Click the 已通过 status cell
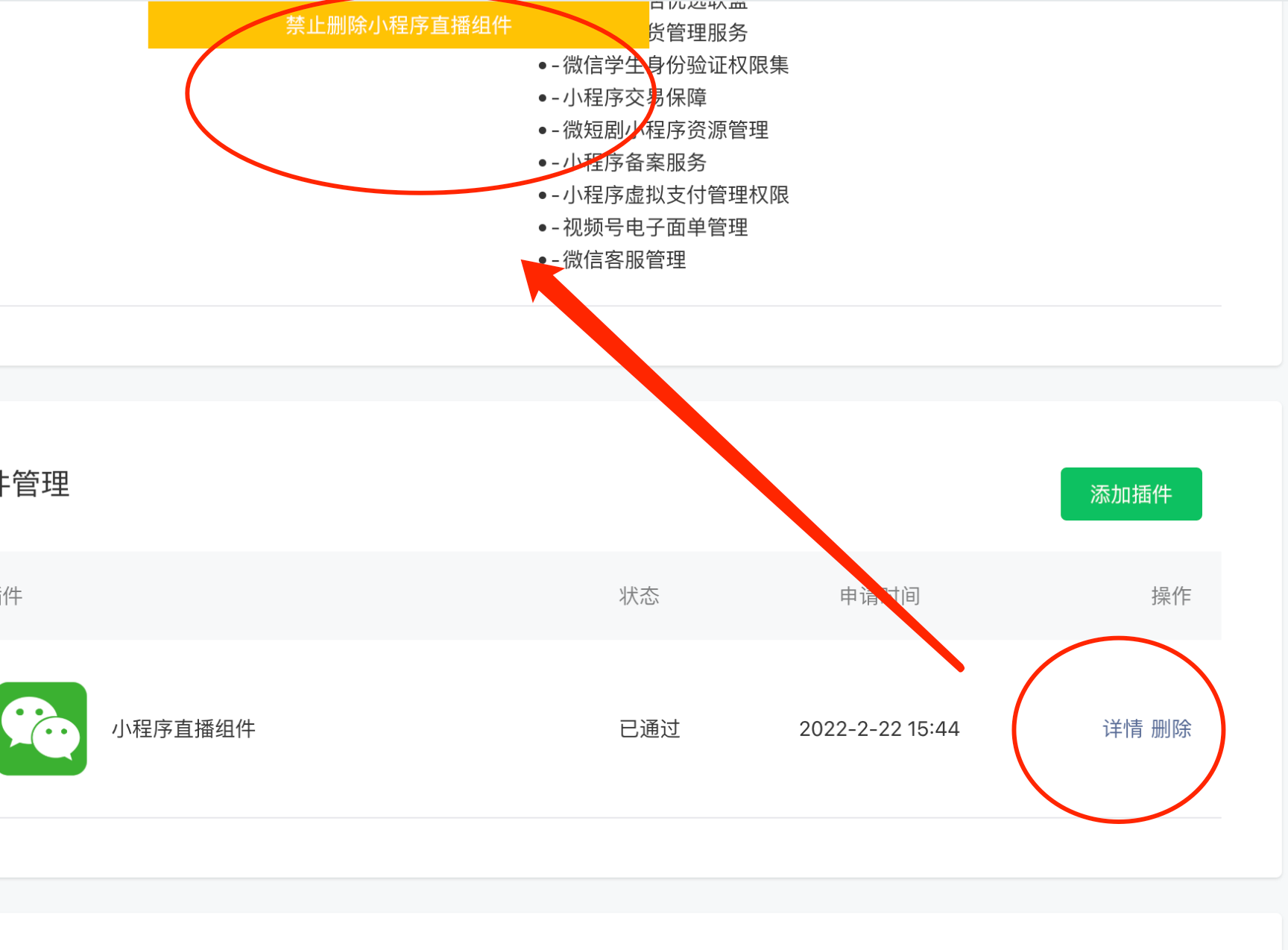The height and width of the screenshot is (950, 1288). pos(650,729)
